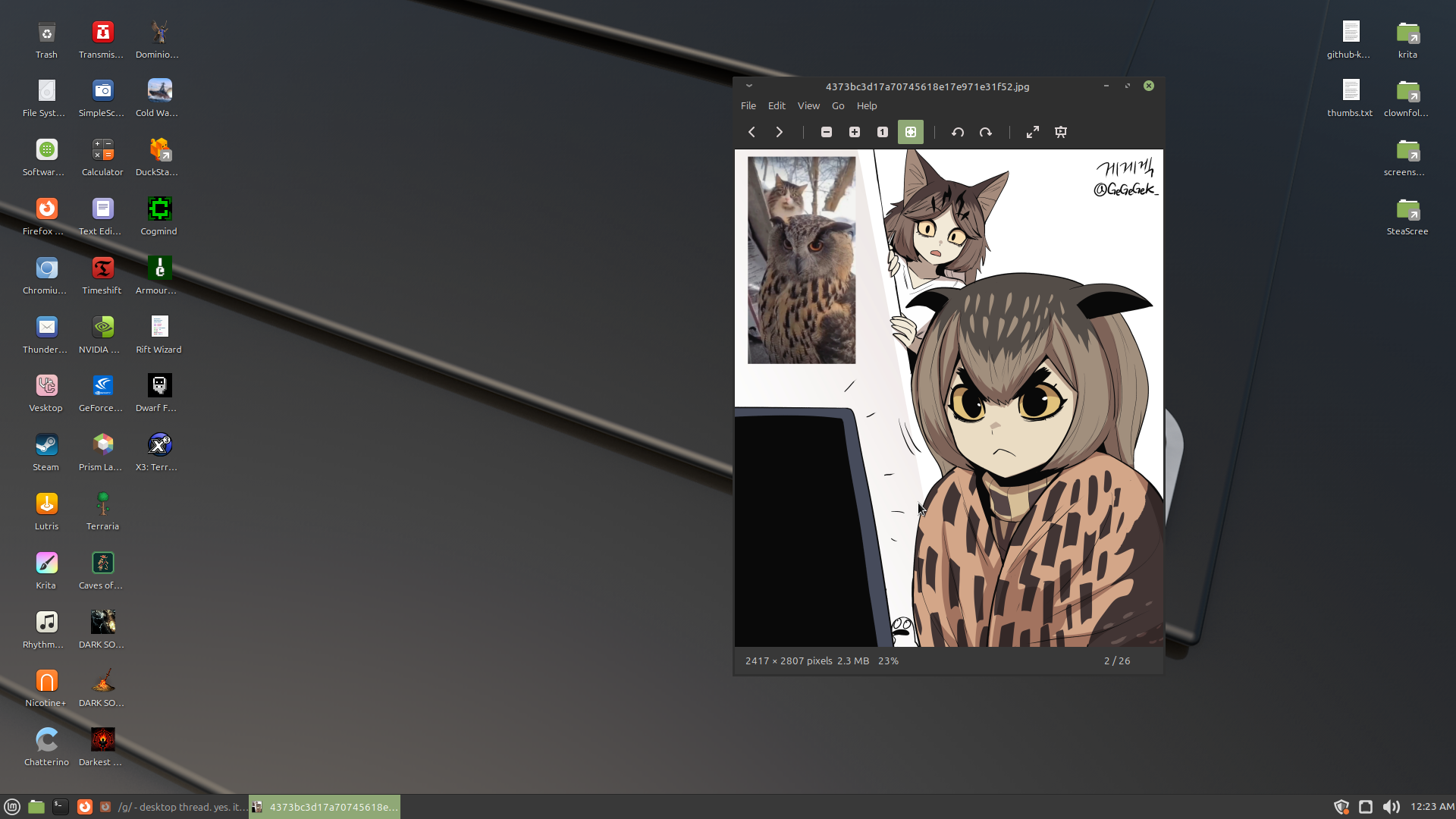Launch Thunderbird mail icon
The height and width of the screenshot is (819, 1456).
pos(46,335)
